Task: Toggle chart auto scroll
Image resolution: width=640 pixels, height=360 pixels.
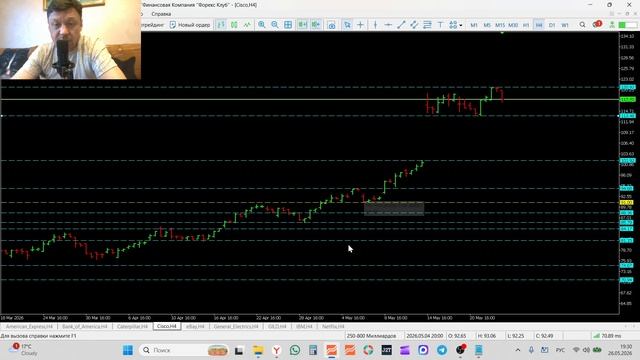Action: (302, 25)
